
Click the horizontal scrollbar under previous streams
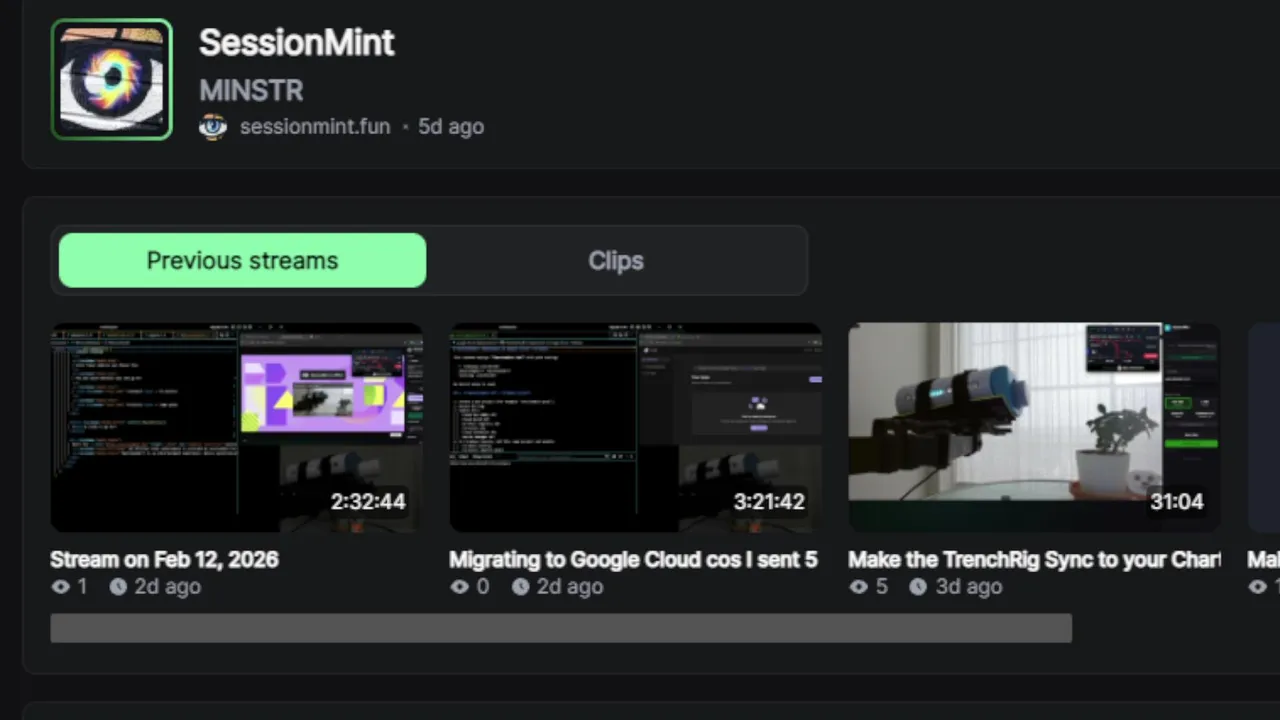click(x=561, y=628)
